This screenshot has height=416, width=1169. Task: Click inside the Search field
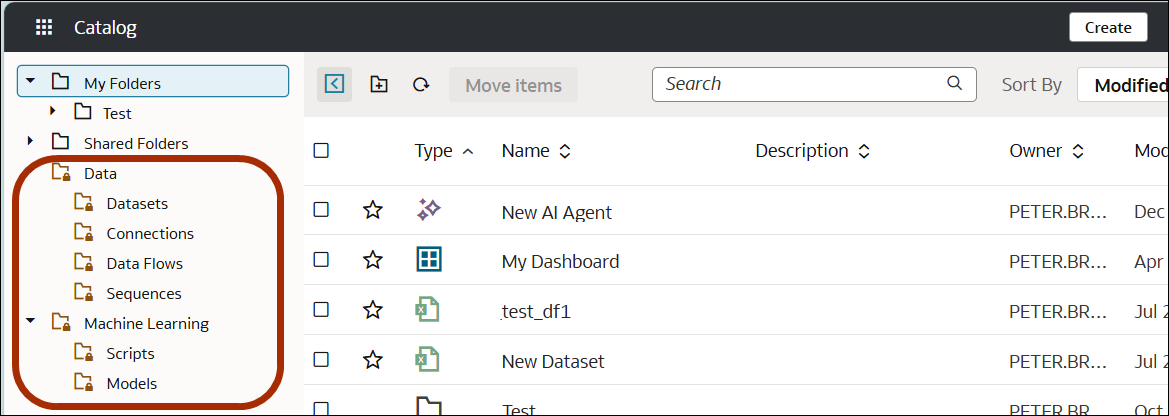coord(800,84)
